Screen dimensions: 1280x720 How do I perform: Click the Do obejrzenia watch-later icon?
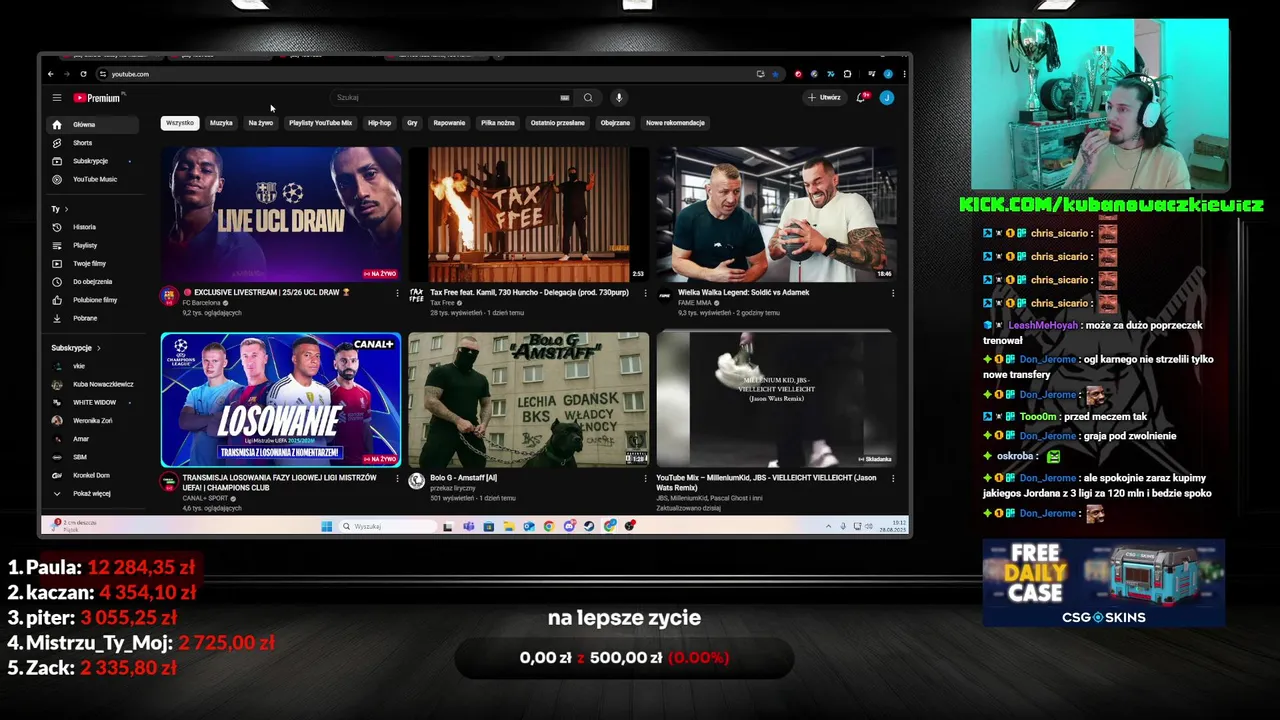(57, 282)
